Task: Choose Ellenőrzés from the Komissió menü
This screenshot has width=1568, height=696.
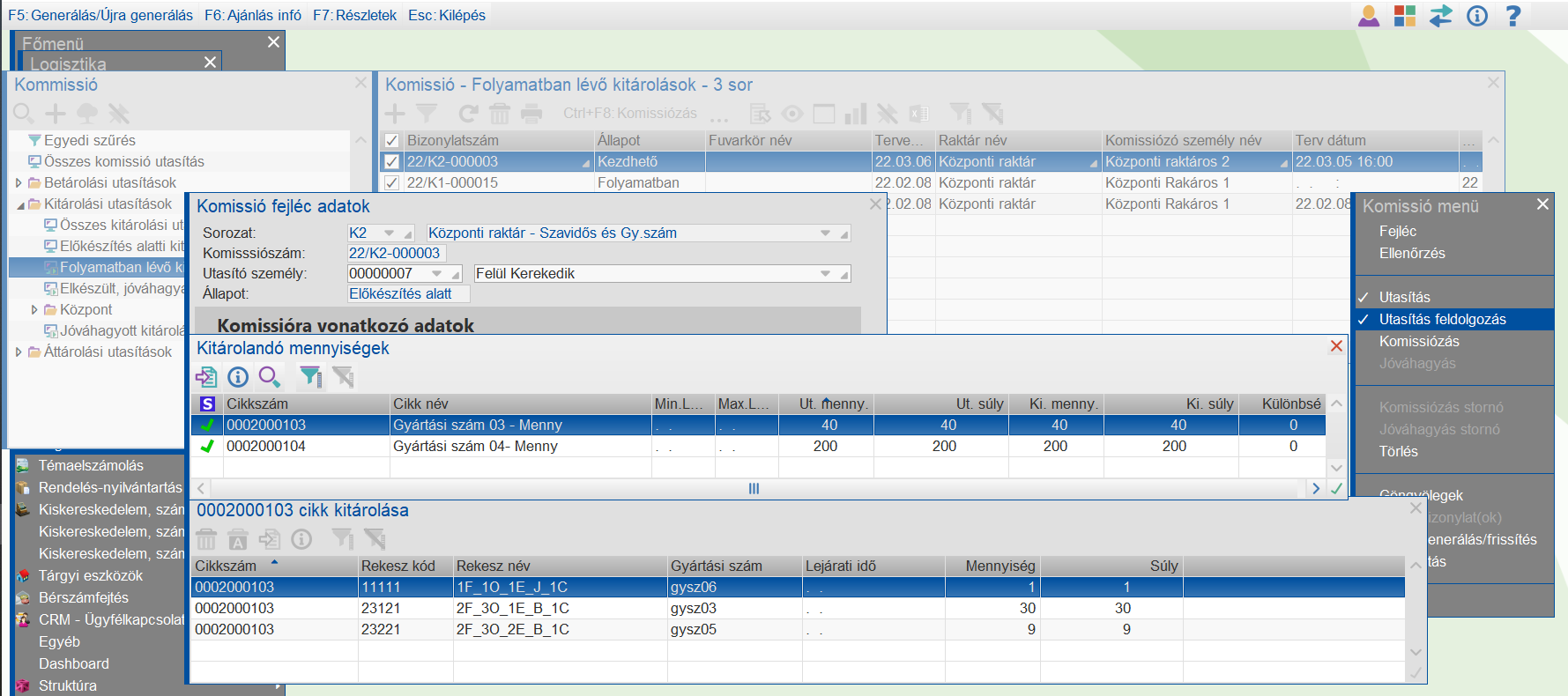Action: (1412, 254)
